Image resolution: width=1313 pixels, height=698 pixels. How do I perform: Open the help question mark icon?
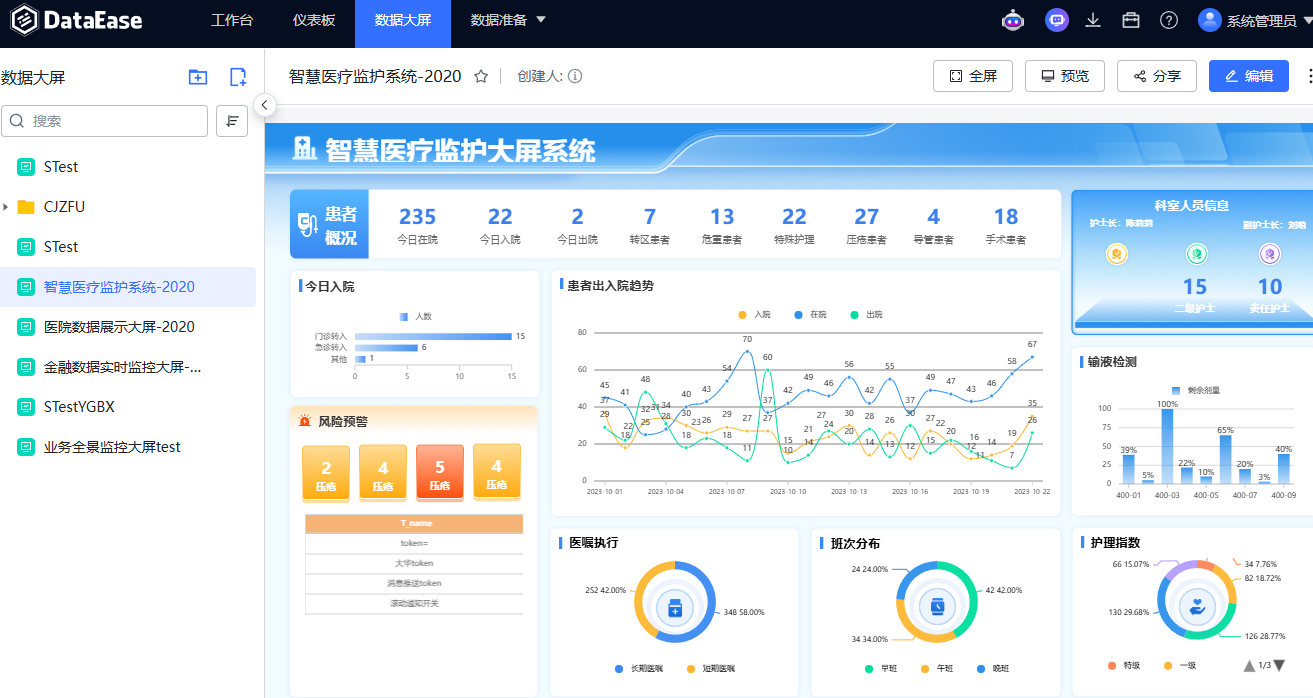click(x=1168, y=20)
